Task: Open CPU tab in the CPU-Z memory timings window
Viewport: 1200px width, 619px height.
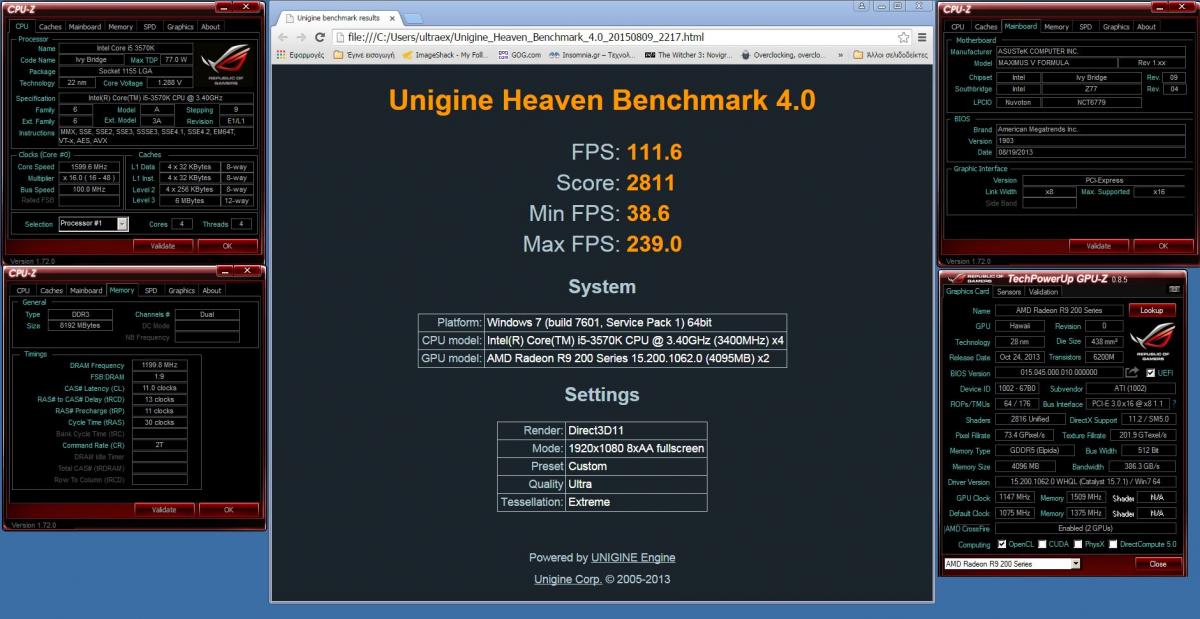Action: pyautogui.click(x=22, y=291)
